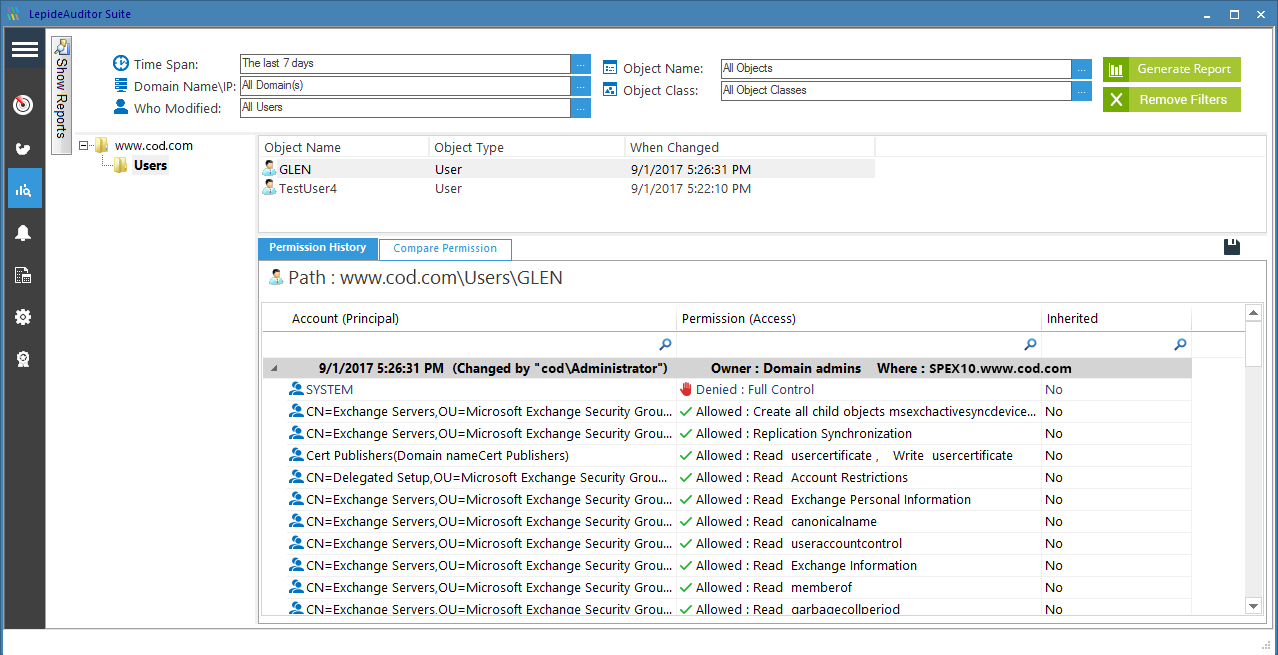The image size is (1278, 655).
Task: Switch to the Compare Permission tab
Action: coord(445,249)
